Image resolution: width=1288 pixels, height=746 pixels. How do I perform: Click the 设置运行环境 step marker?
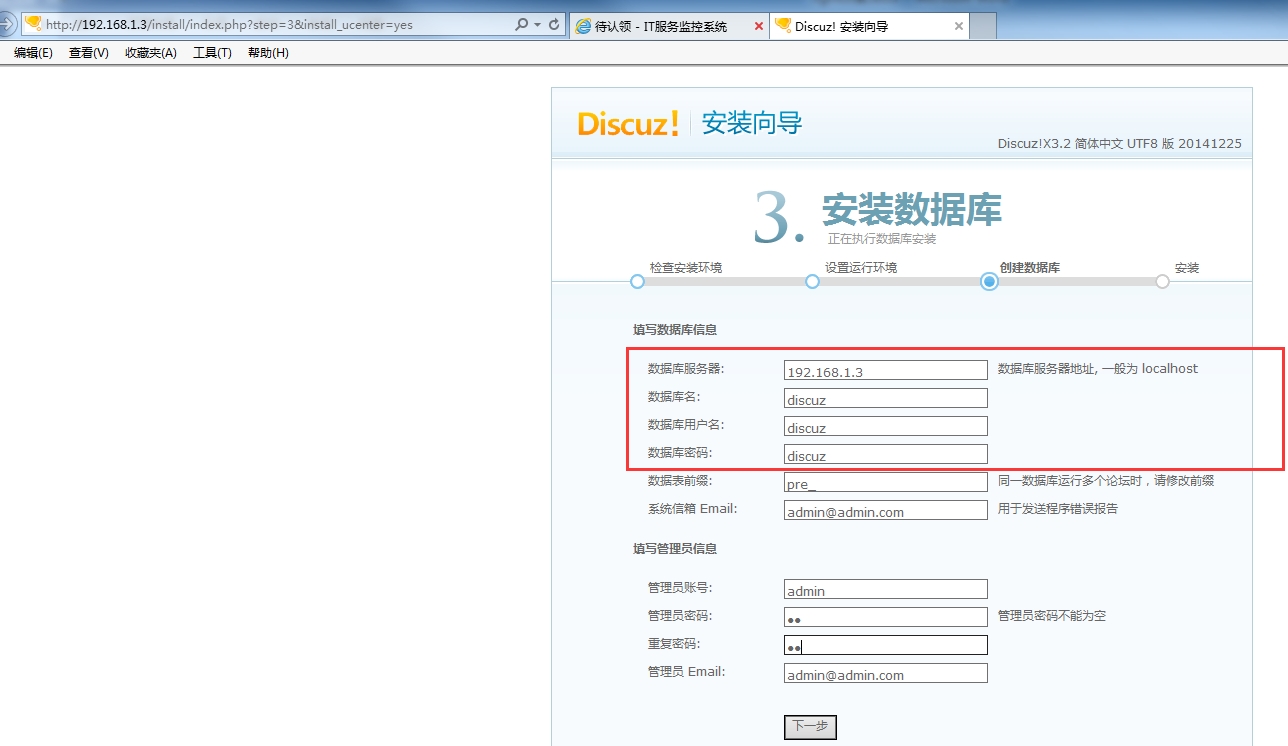(812, 282)
